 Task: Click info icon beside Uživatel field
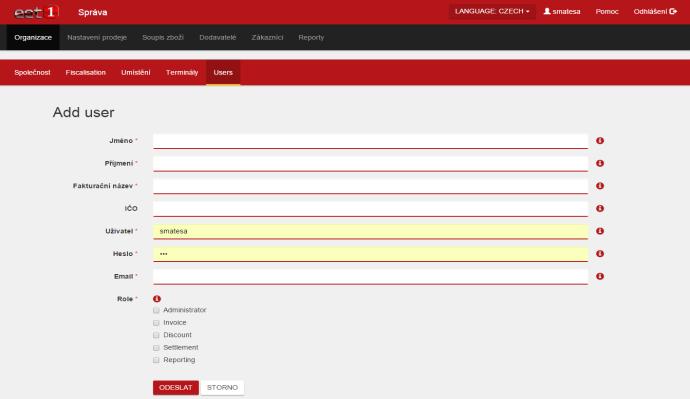[x=600, y=231]
